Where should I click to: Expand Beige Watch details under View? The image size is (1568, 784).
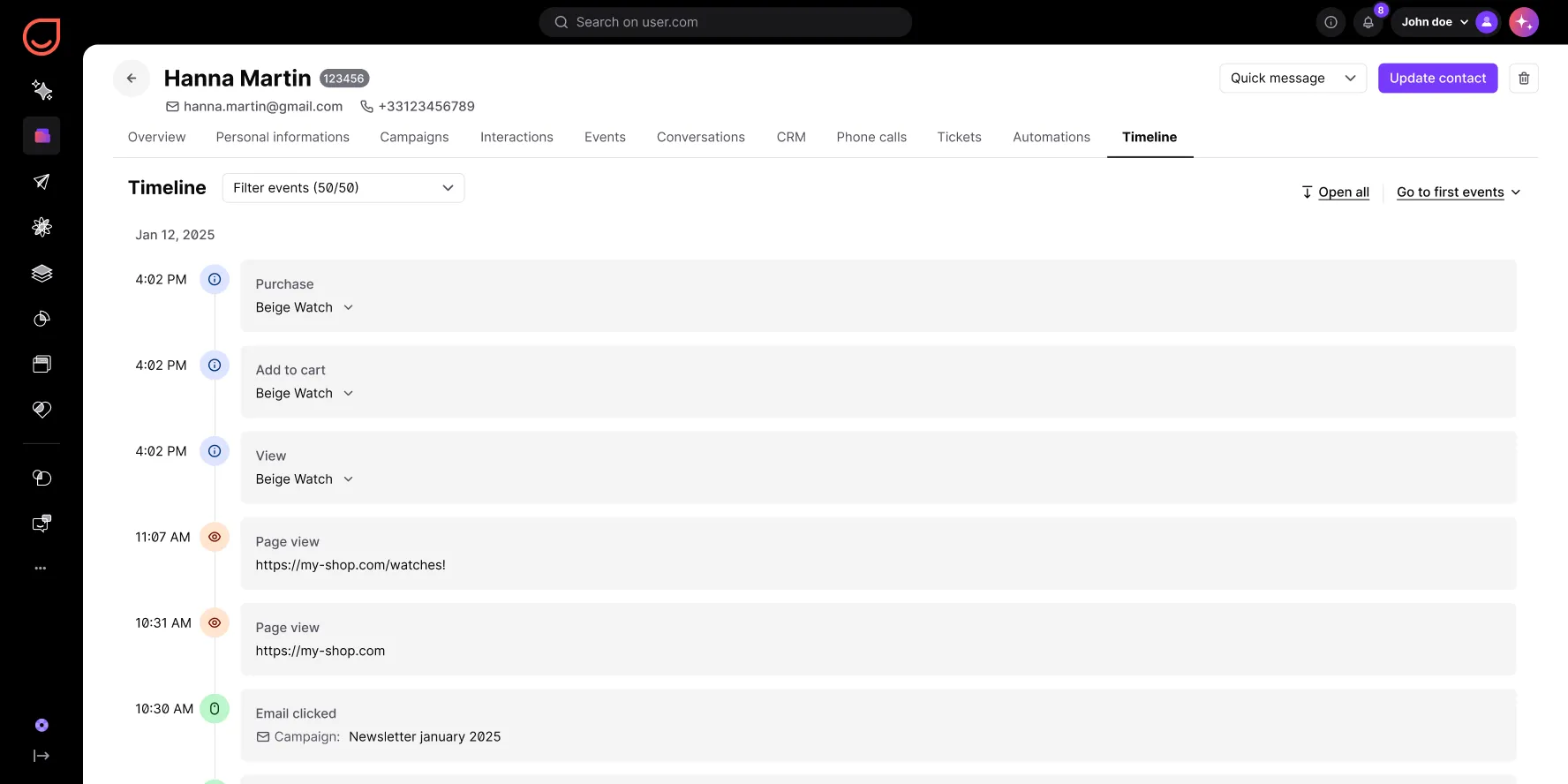click(348, 479)
